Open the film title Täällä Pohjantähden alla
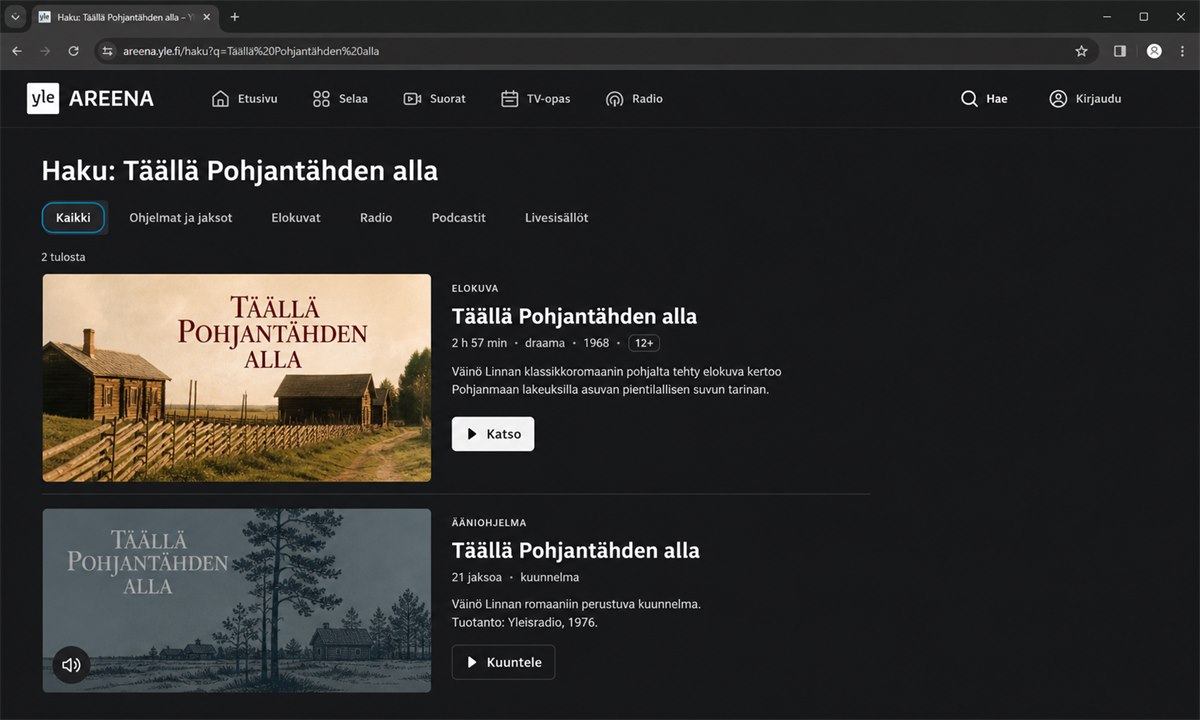The image size is (1200, 720). pos(574,316)
